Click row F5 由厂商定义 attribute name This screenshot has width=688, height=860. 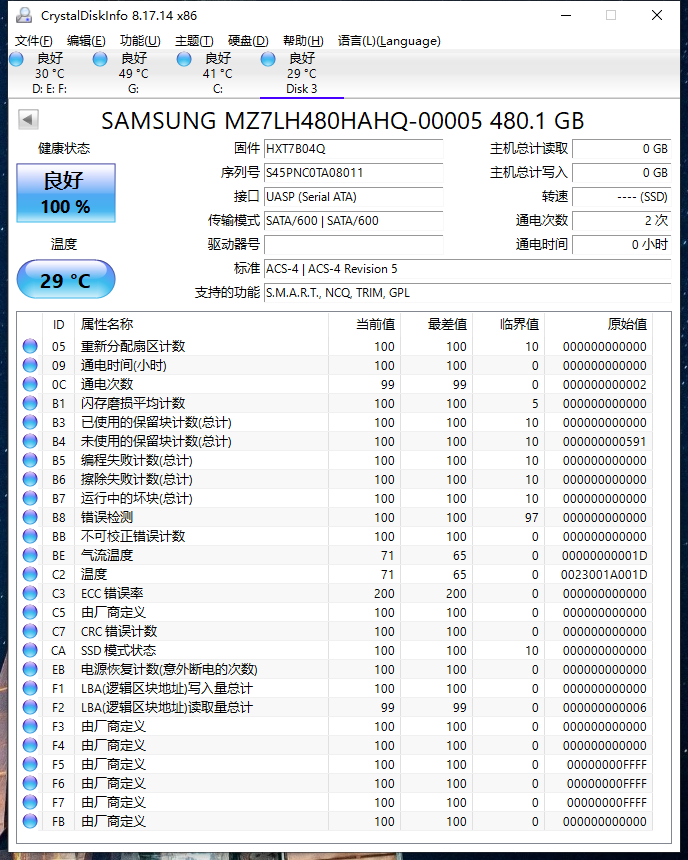click(x=113, y=764)
